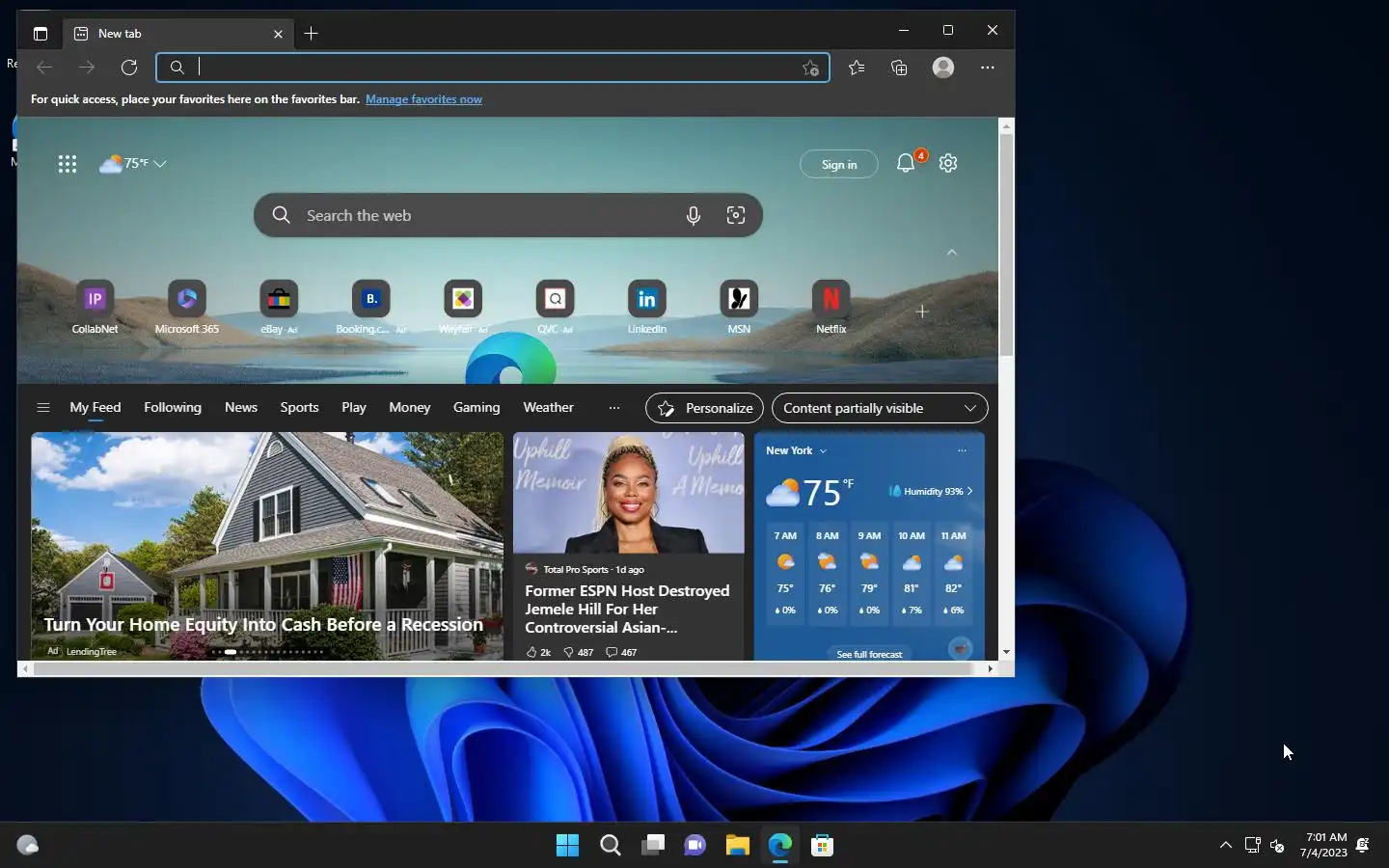Click the Sign in button
The width and height of the screenshot is (1389, 868).
pyautogui.click(x=839, y=164)
